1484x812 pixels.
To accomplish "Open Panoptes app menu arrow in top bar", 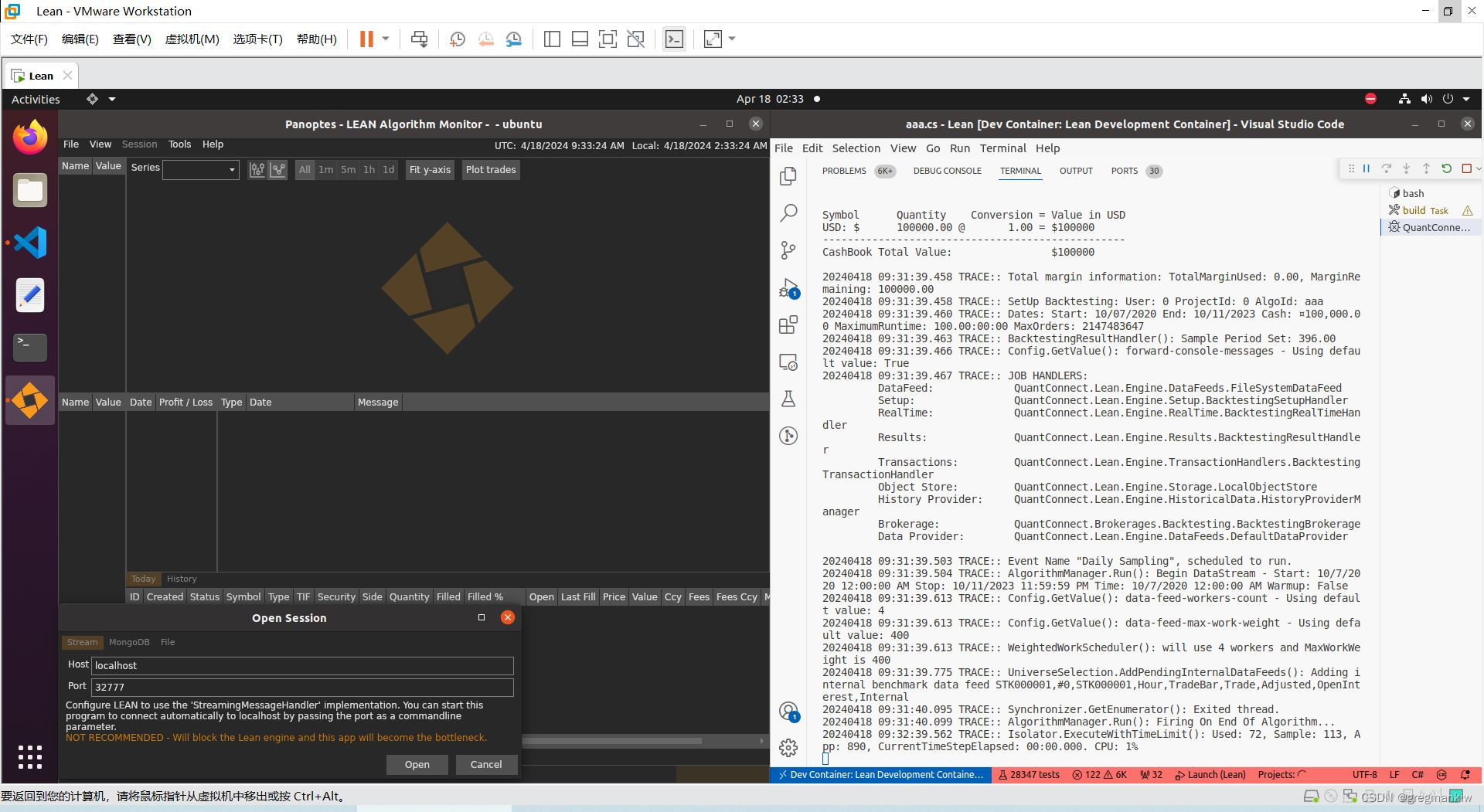I will coord(112,99).
